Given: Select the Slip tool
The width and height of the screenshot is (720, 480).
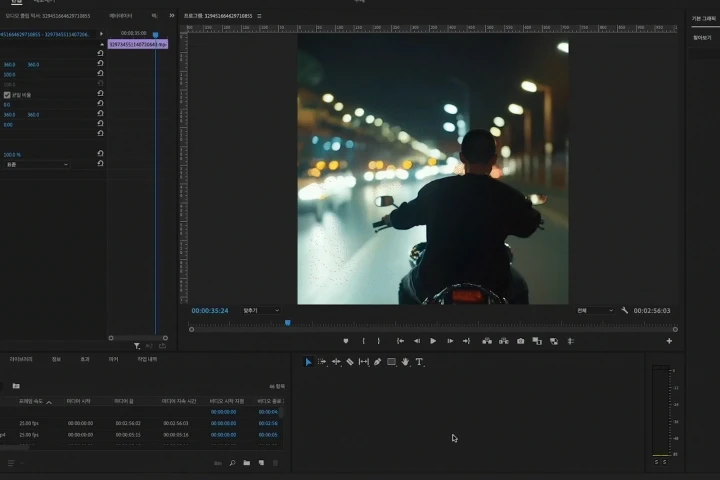Looking at the screenshot, I should 364,362.
